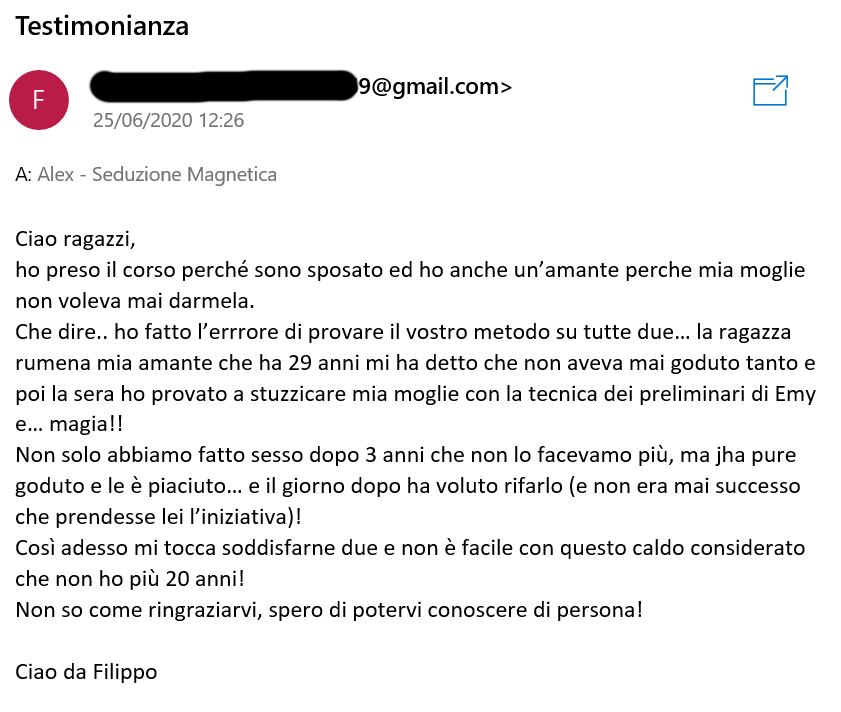Image resolution: width=841 pixels, height=712 pixels.
Task: Select the sender gmail.com address
Action: click(435, 86)
